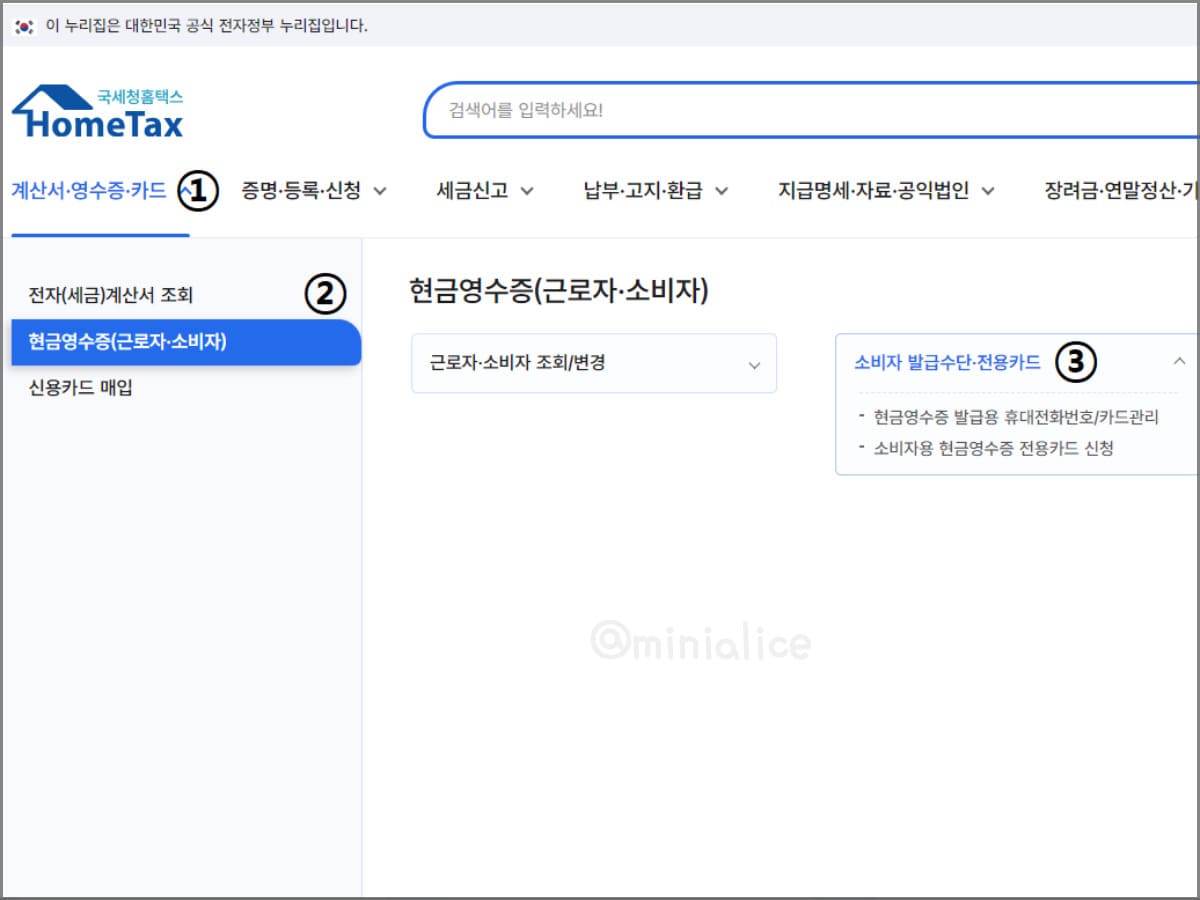Image resolution: width=1200 pixels, height=900 pixels.
Task: Expand the 근로자·소비자 조회/변경 panel
Action: [594, 363]
